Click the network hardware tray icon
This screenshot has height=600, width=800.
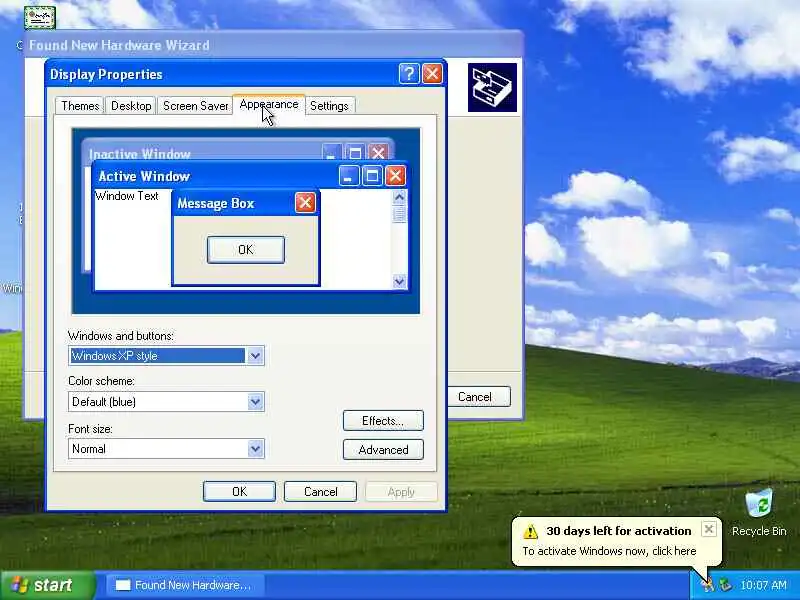click(725, 585)
